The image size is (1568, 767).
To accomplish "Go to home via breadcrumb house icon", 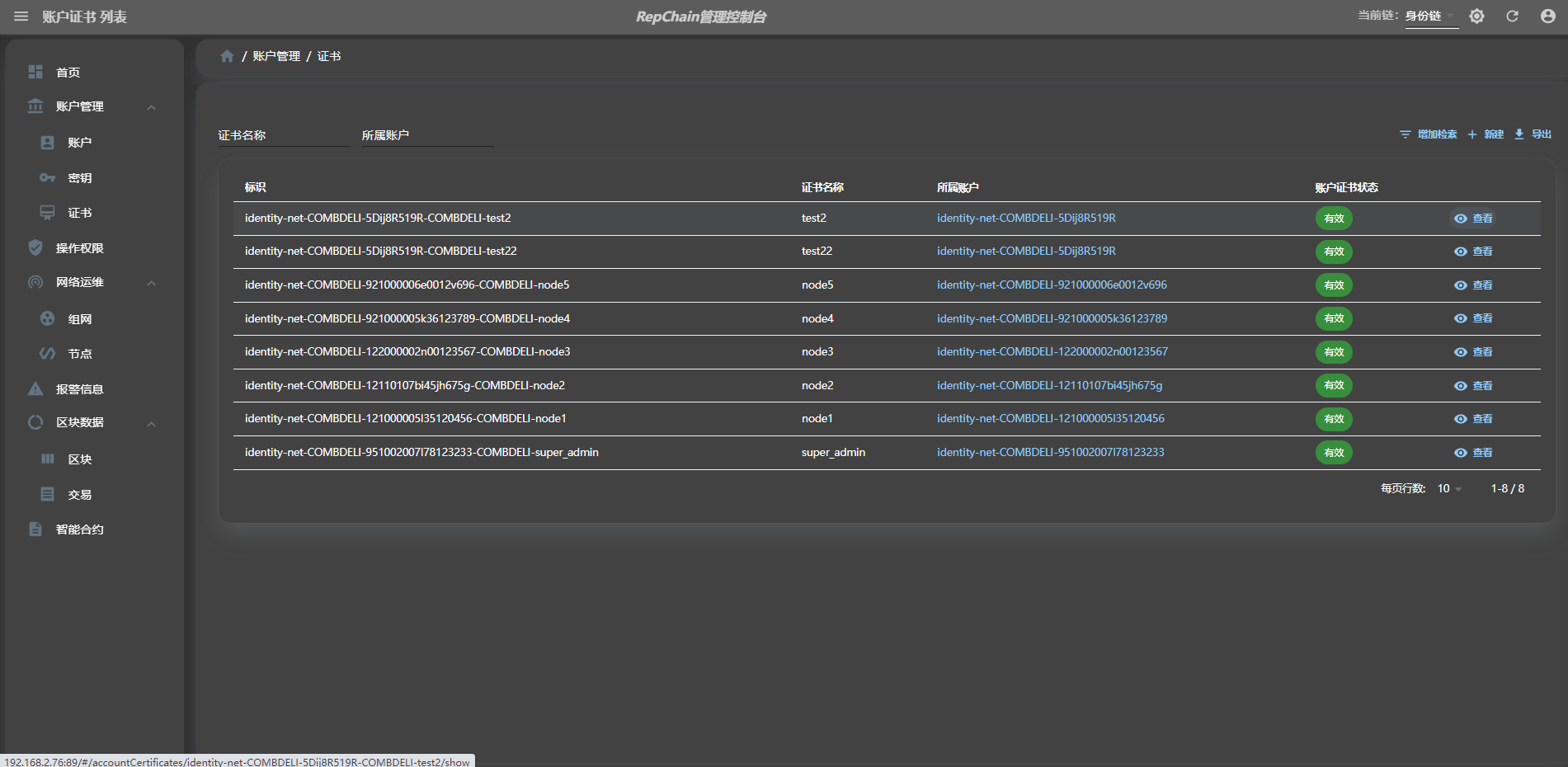I will (228, 56).
